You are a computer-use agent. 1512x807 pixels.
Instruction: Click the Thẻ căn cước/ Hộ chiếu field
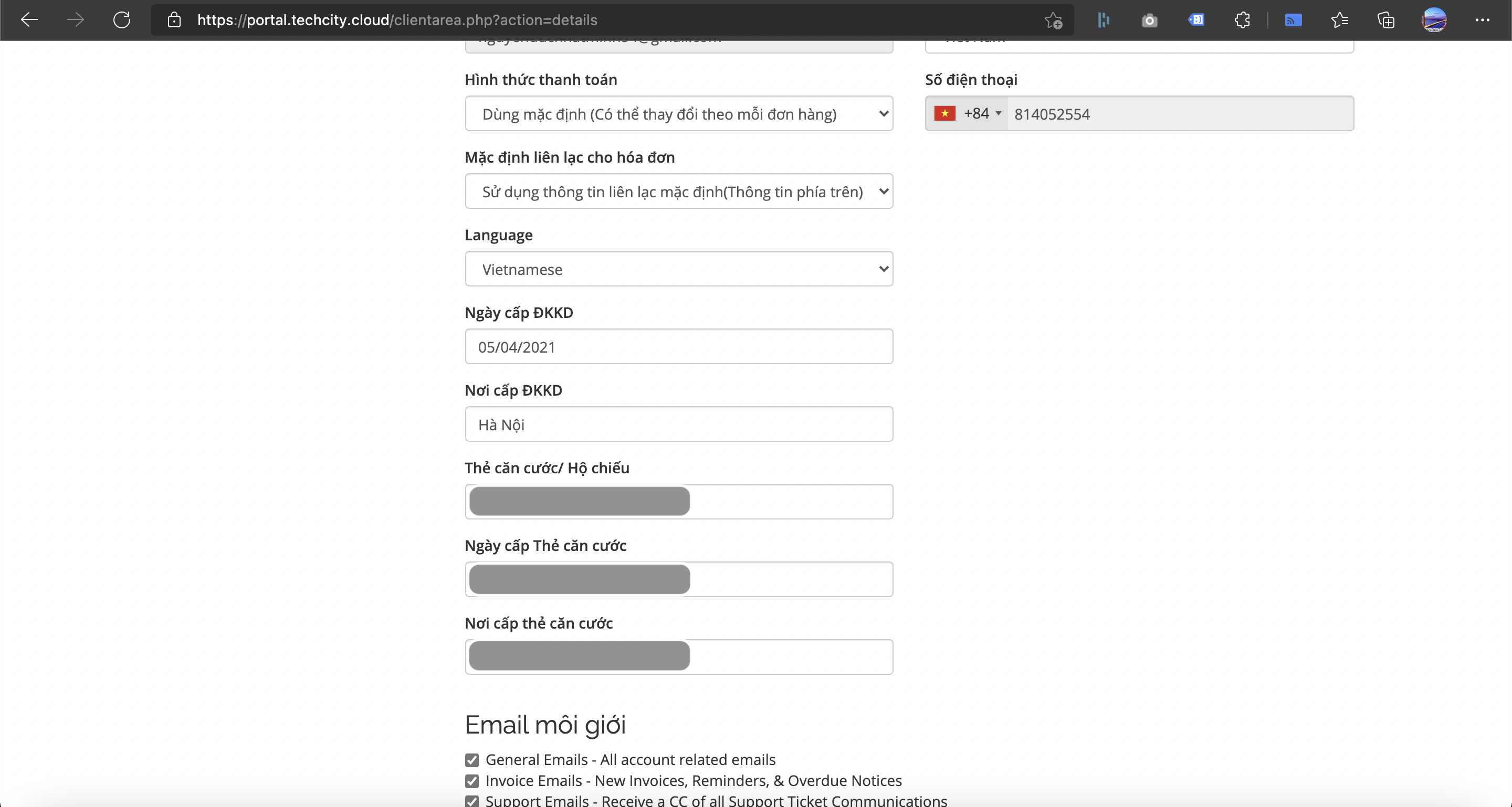pyautogui.click(x=679, y=502)
